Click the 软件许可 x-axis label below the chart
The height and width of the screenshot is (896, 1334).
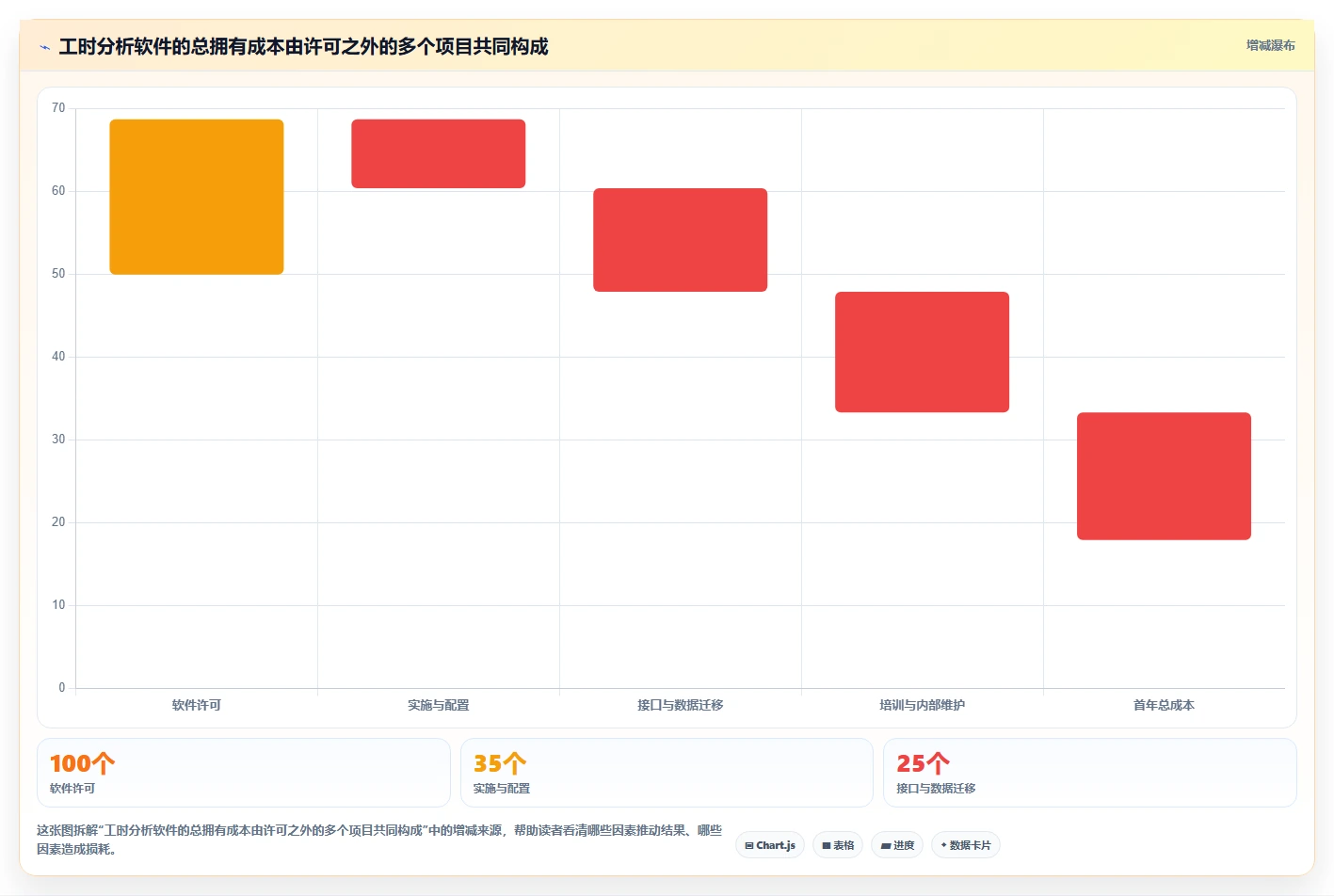point(197,705)
